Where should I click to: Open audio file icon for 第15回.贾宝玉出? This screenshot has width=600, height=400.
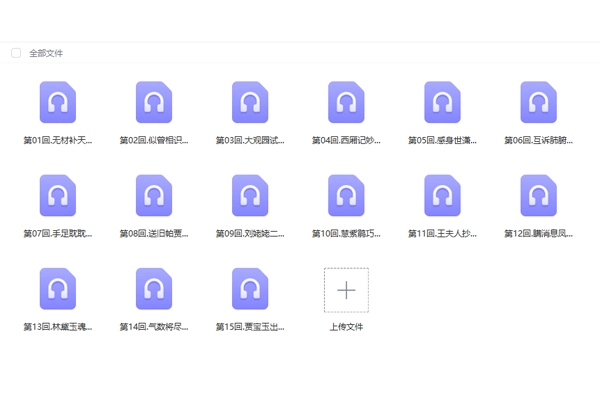(250, 289)
